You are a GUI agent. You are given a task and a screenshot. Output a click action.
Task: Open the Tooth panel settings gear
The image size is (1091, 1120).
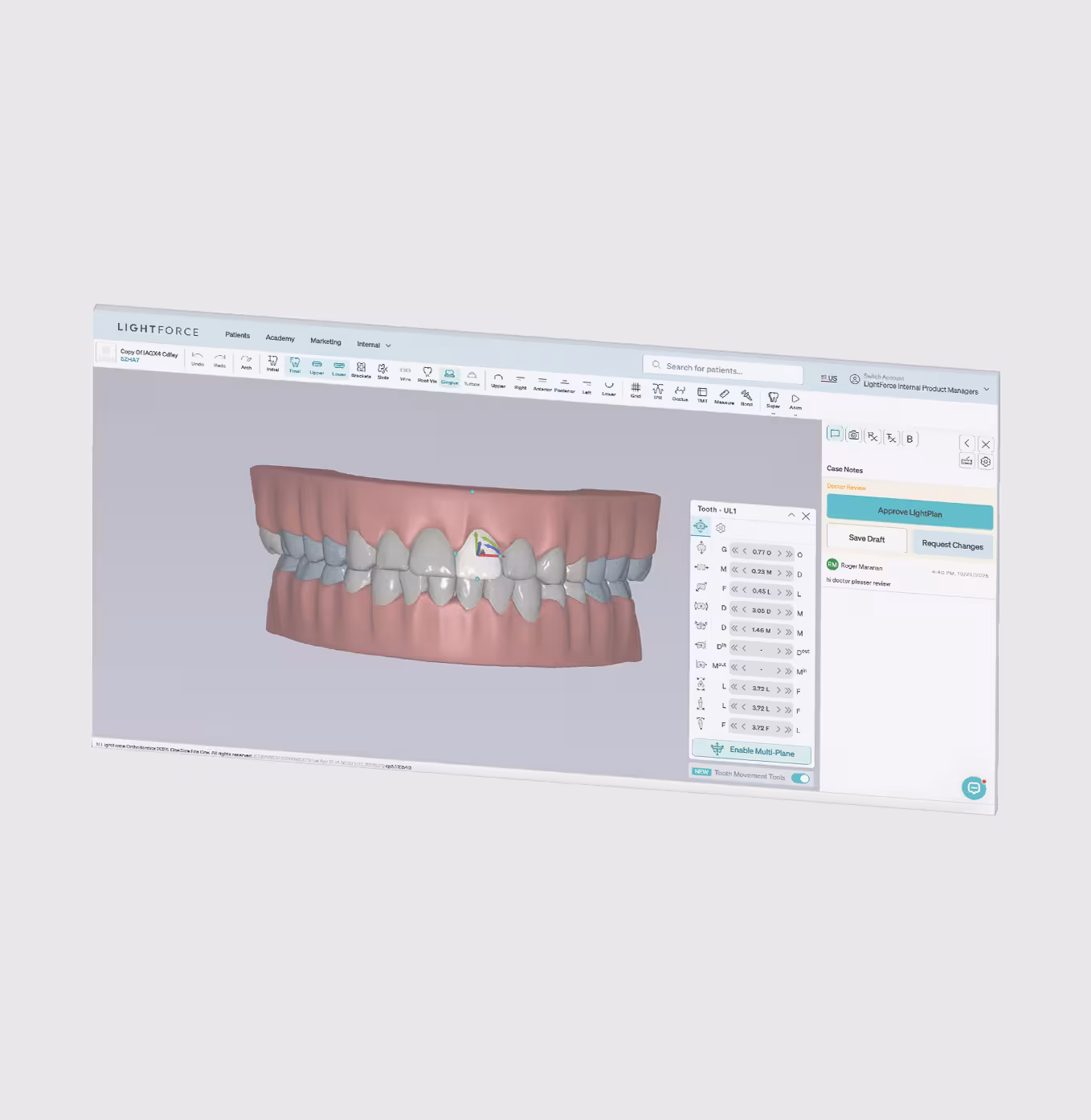click(721, 528)
